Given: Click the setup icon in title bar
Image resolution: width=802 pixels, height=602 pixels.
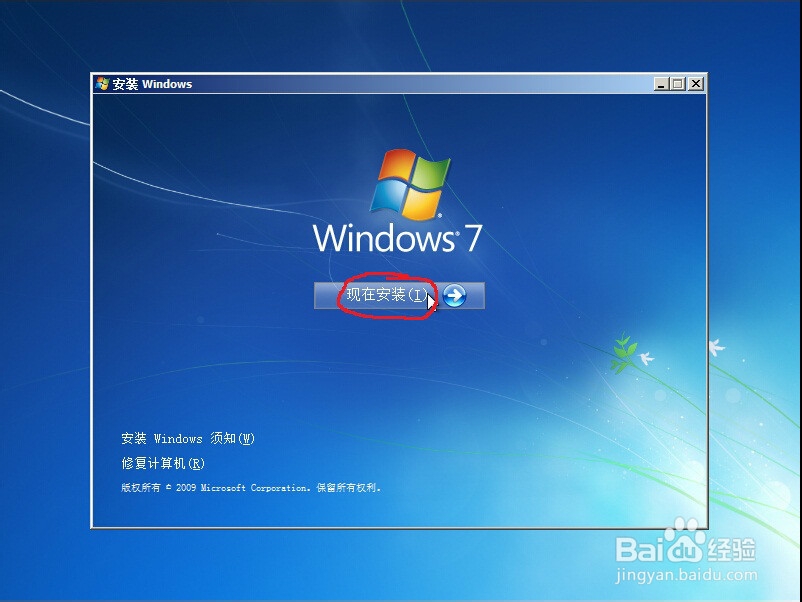Looking at the screenshot, I should pyautogui.click(x=103, y=83).
